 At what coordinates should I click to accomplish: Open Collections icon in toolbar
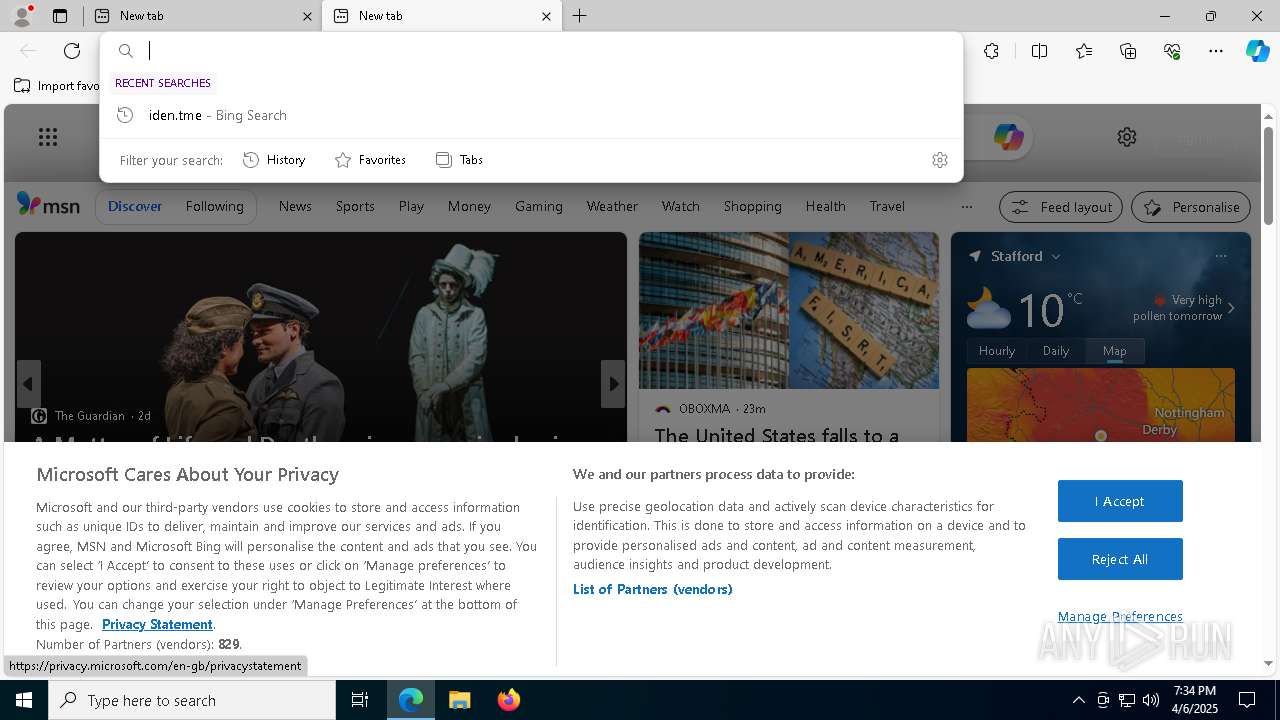pos(1128,51)
